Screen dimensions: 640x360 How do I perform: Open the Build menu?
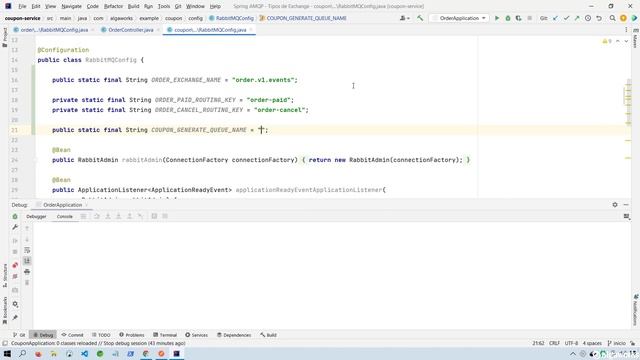point(133,6)
